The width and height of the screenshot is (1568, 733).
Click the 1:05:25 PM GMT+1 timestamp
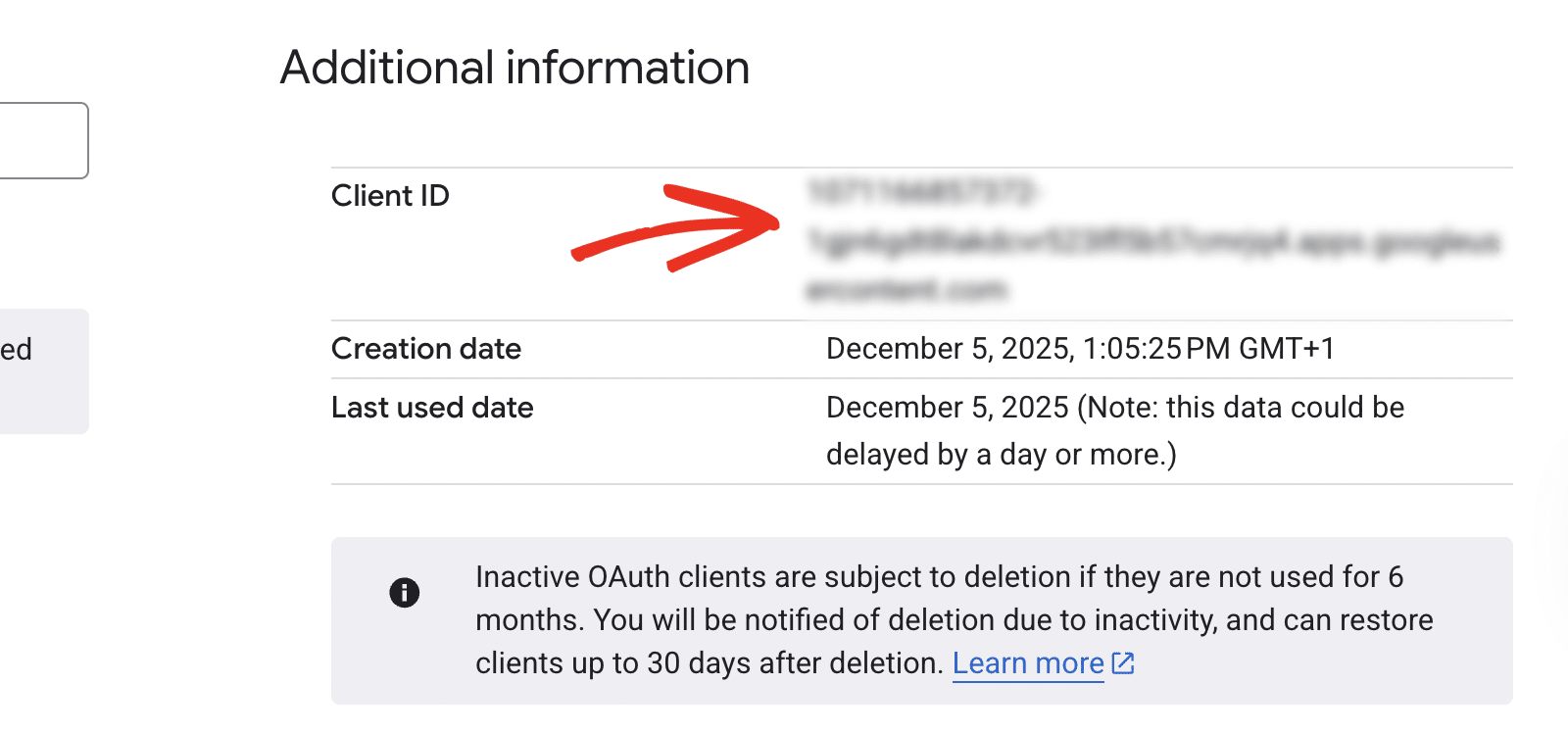(1208, 349)
